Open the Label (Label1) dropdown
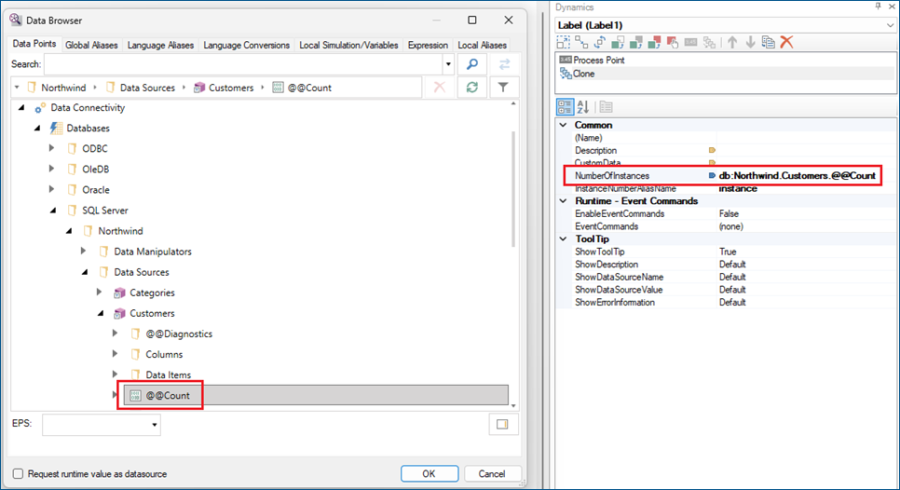The image size is (900, 490). point(889,24)
